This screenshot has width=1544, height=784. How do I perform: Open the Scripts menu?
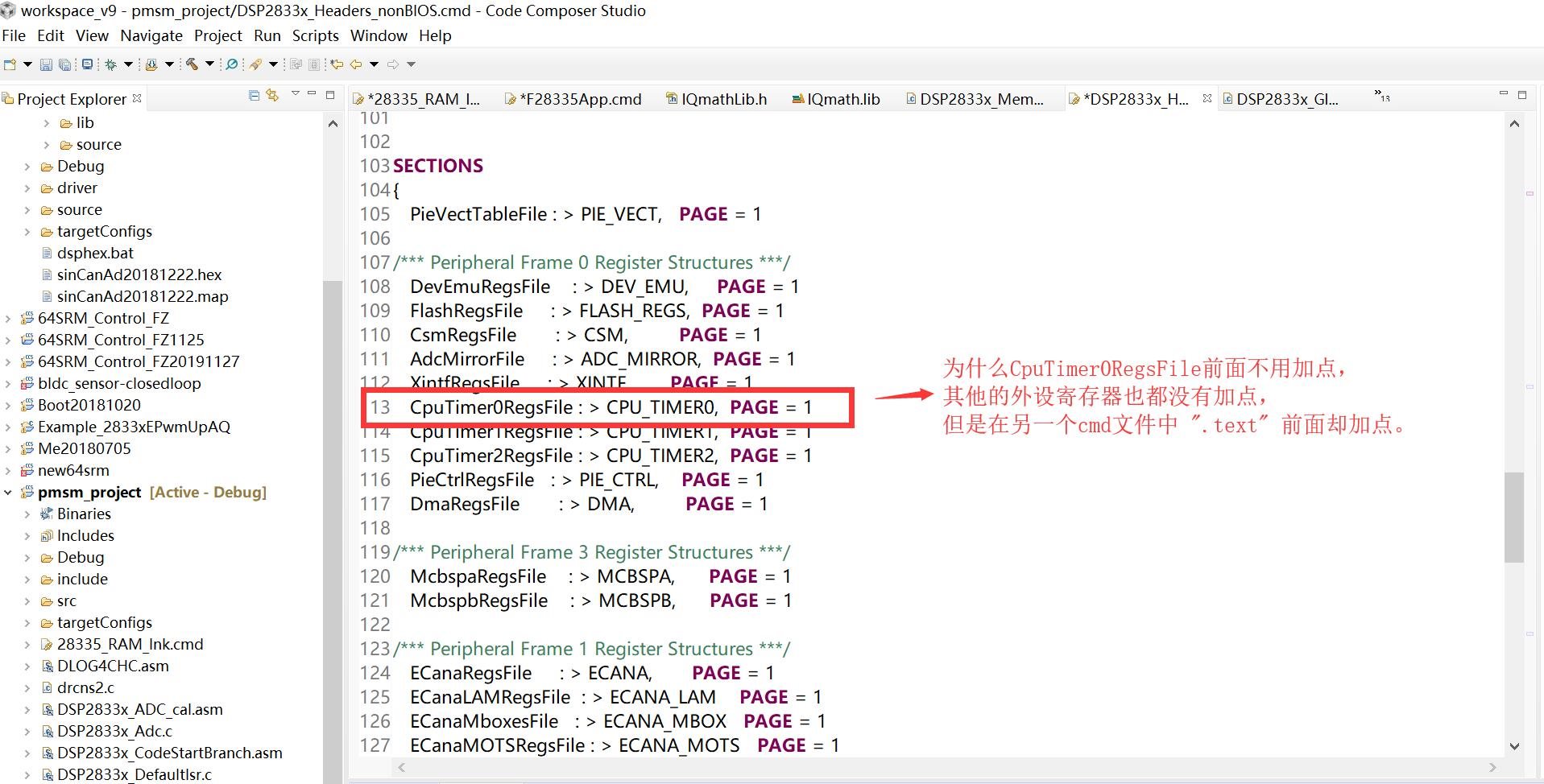tap(316, 35)
